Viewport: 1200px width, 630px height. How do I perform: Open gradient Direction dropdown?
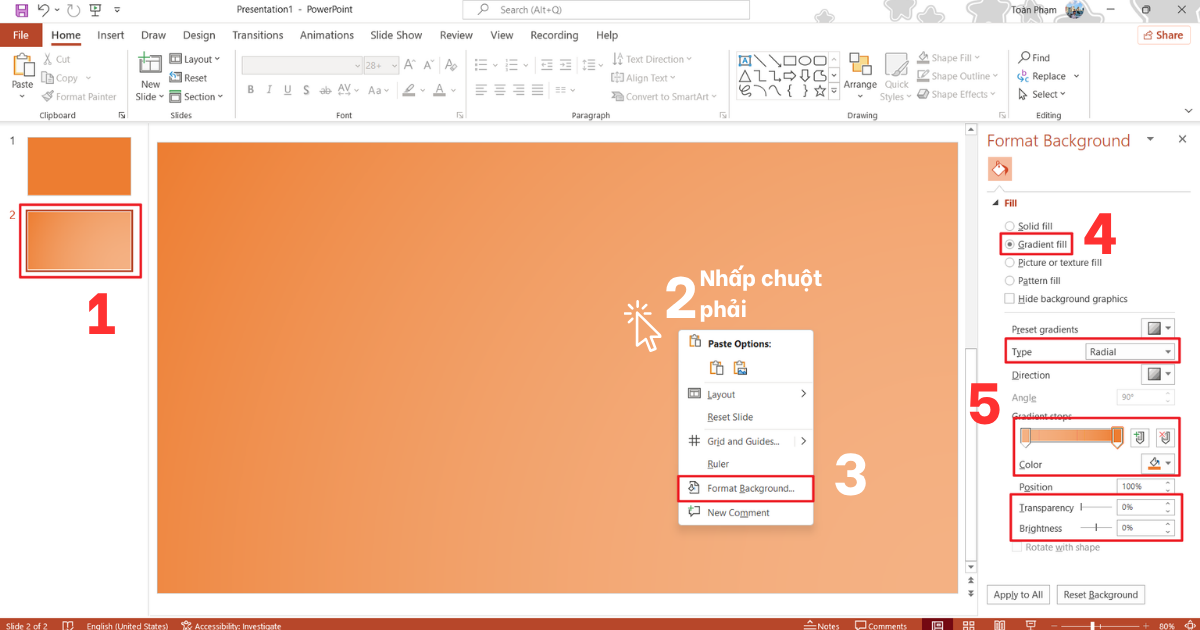click(1158, 375)
